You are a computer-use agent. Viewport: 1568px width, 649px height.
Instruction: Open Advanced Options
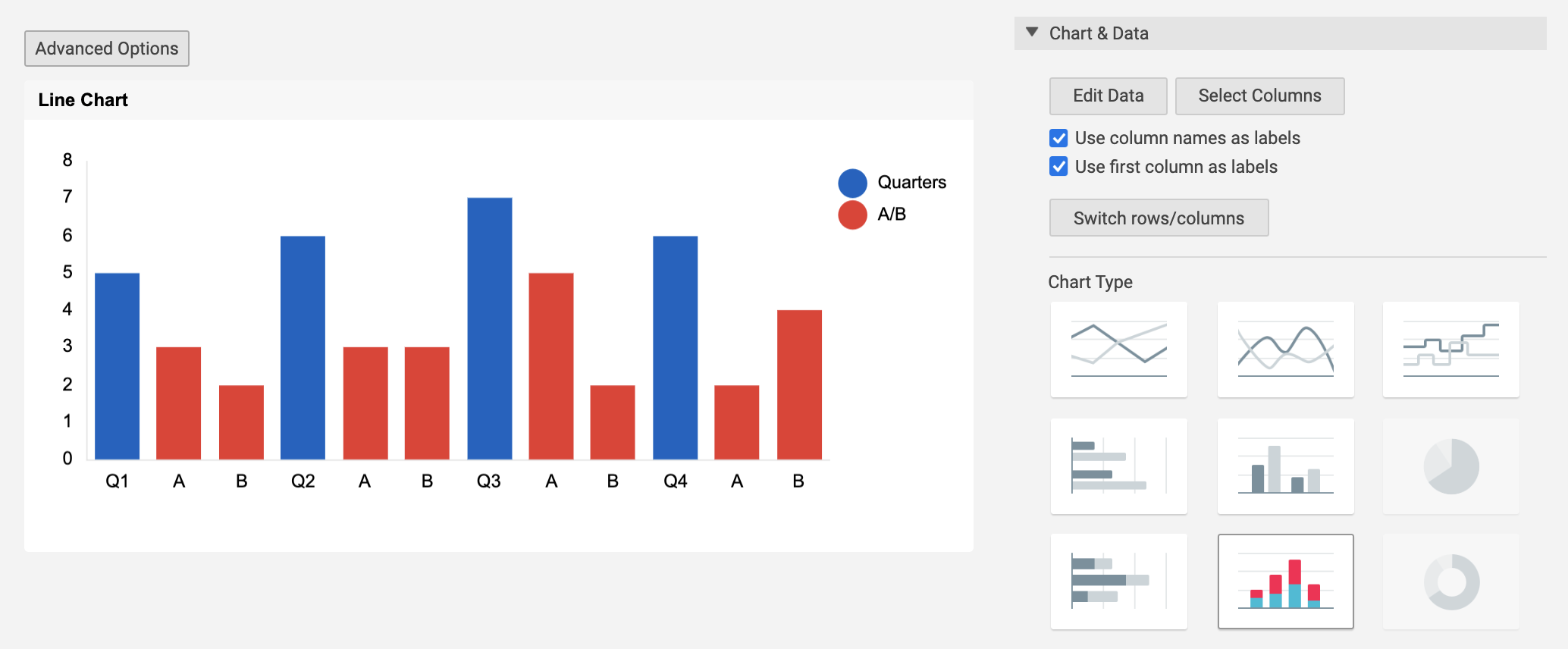click(x=106, y=48)
